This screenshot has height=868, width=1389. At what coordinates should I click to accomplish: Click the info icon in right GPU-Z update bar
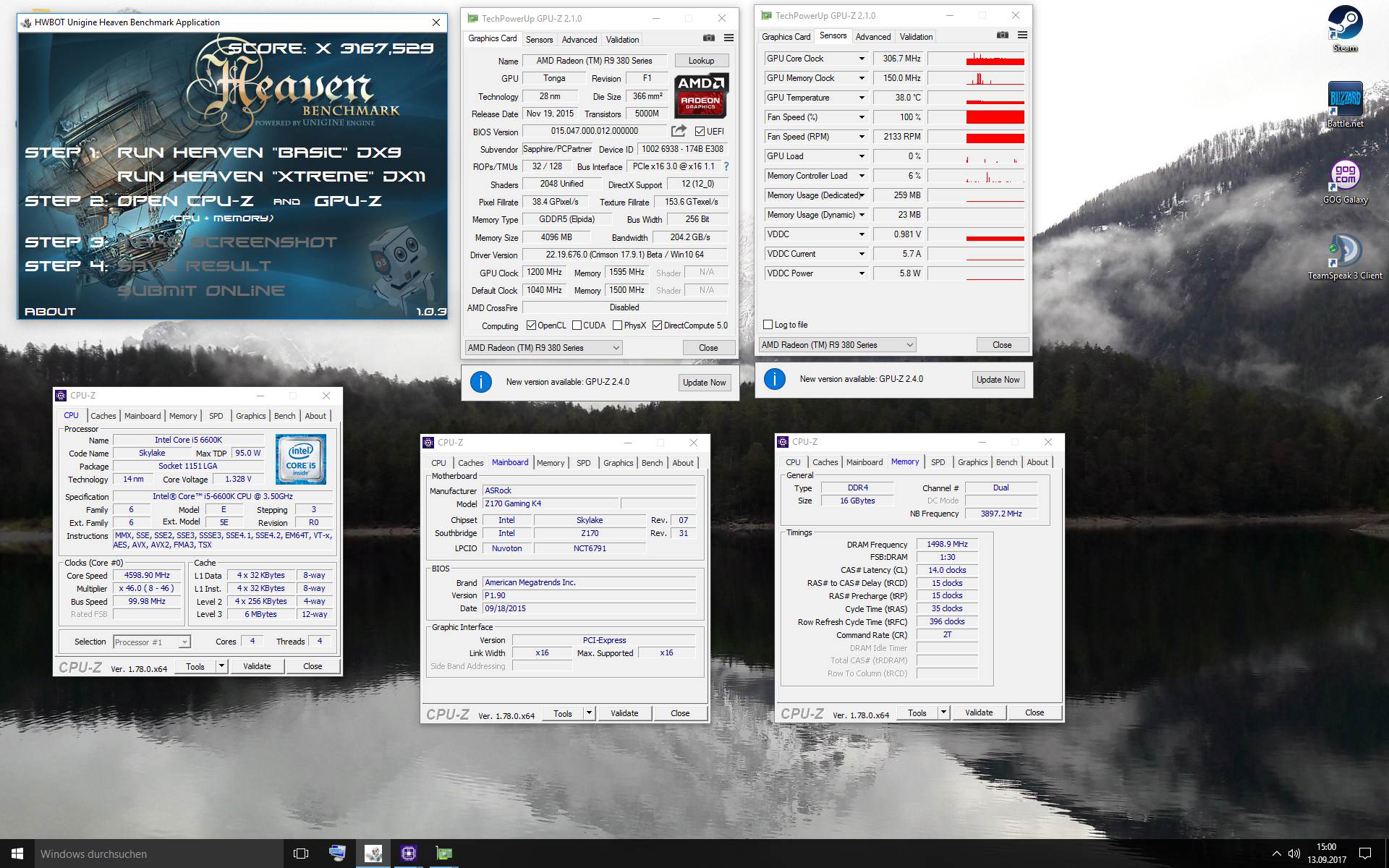(x=775, y=379)
